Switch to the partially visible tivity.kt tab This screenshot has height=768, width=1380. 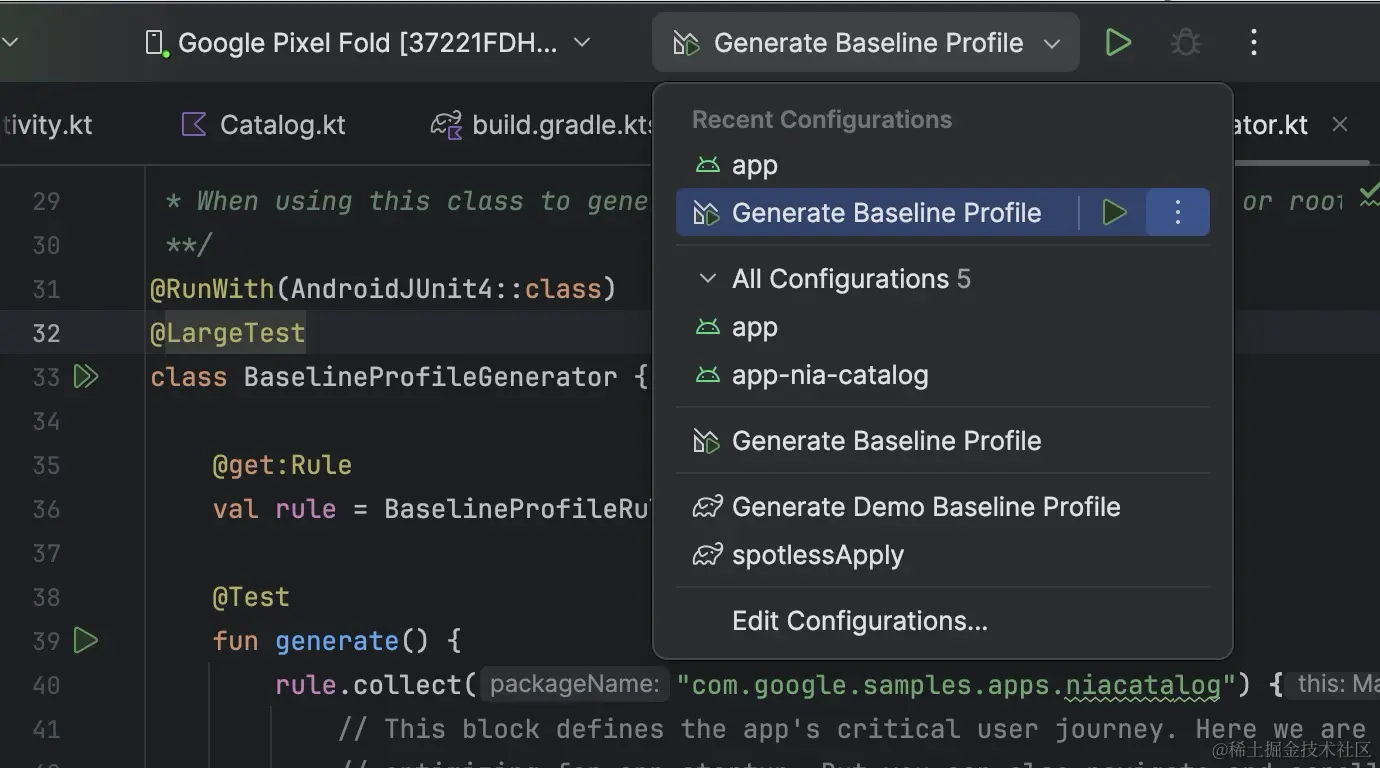(47, 125)
